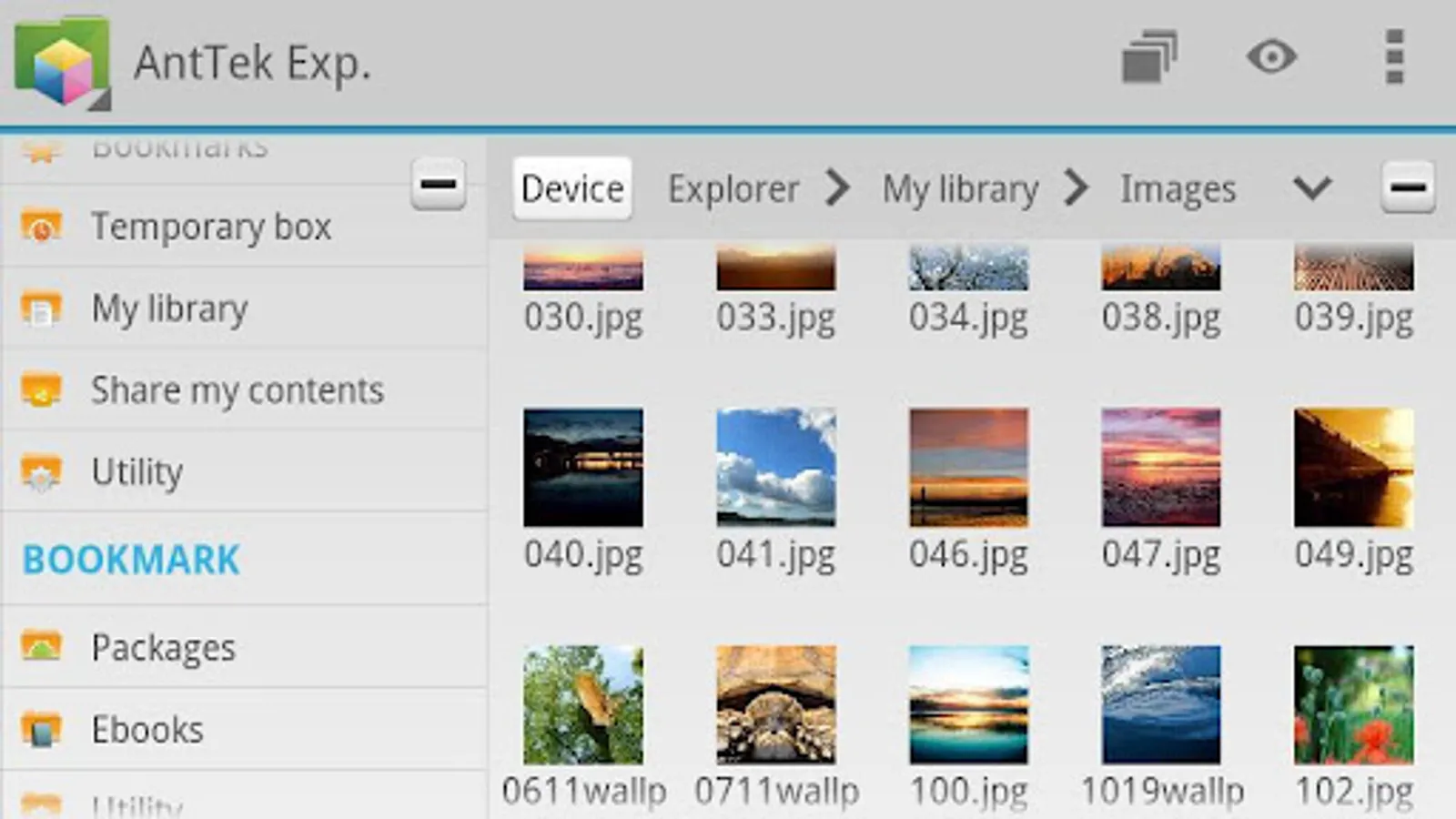Open the 0611wallp tree thumbnail

pyautogui.click(x=583, y=705)
